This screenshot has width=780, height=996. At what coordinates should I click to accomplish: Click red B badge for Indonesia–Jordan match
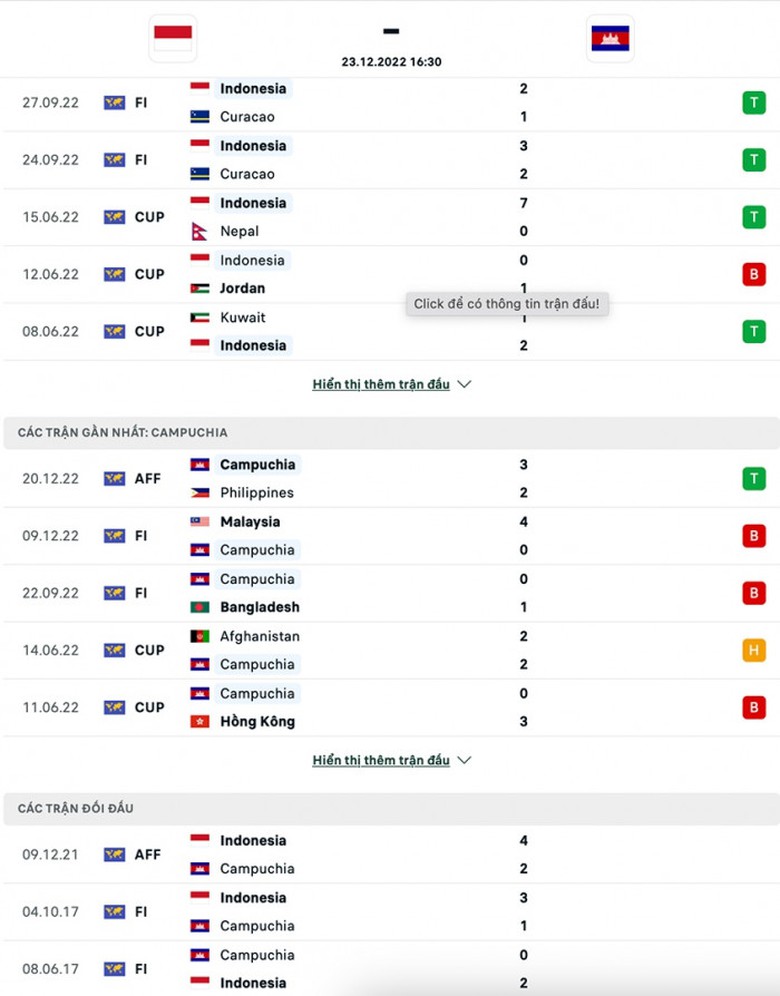point(753,274)
